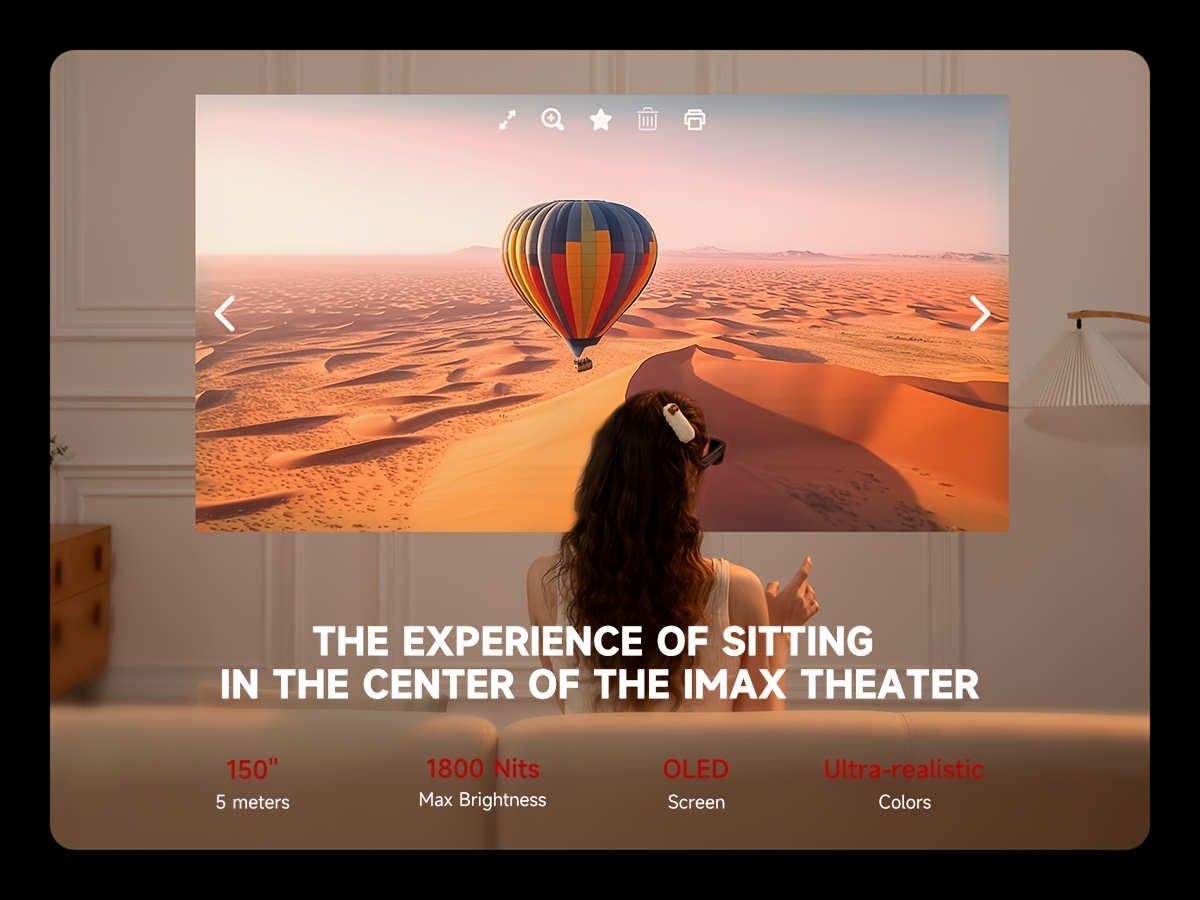Click the "1800 Nits" red text
Viewport: 1200px width, 900px height.
click(483, 769)
